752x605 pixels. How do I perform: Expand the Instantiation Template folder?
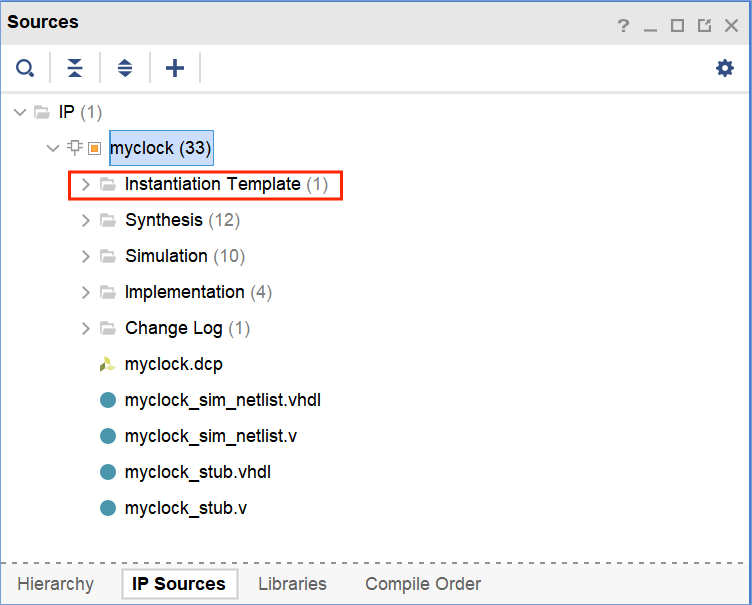tap(85, 184)
